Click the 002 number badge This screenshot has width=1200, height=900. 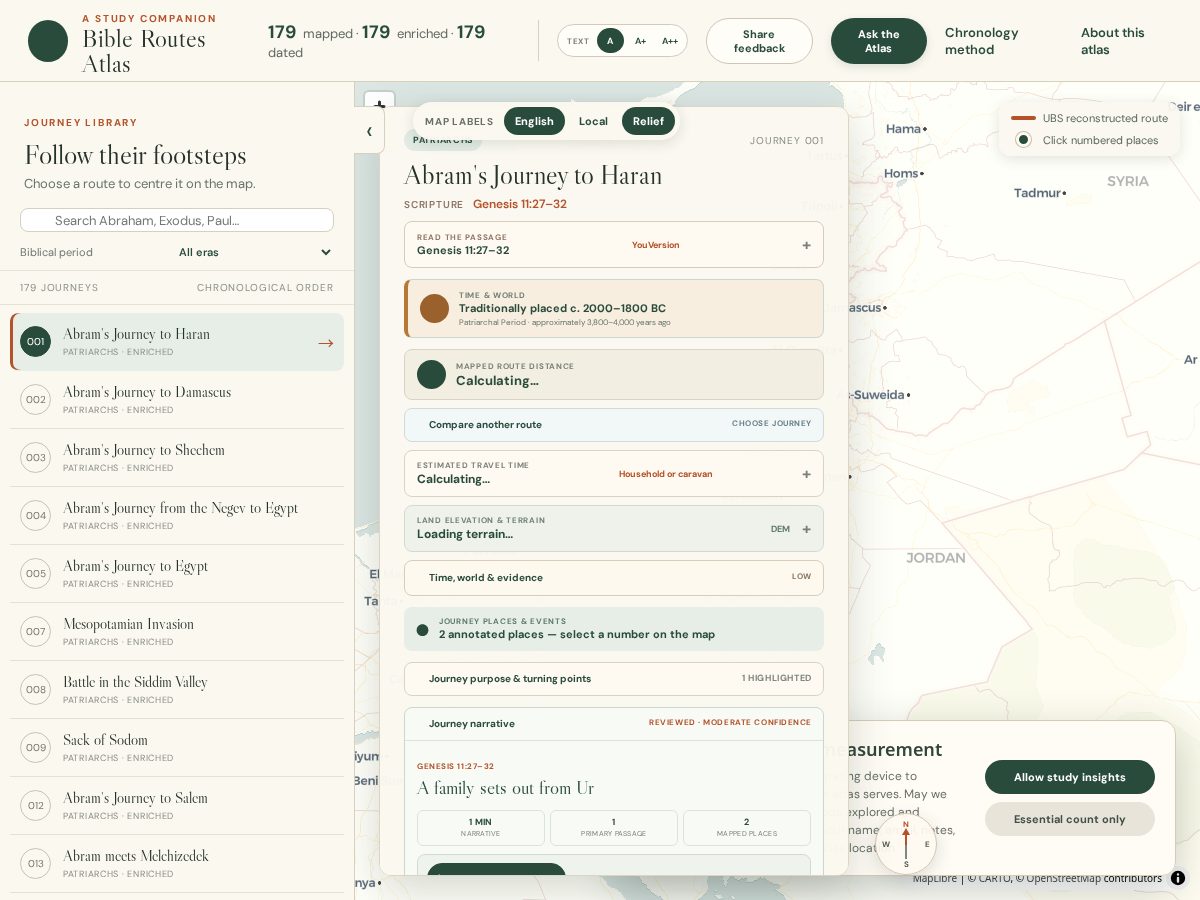(x=36, y=400)
